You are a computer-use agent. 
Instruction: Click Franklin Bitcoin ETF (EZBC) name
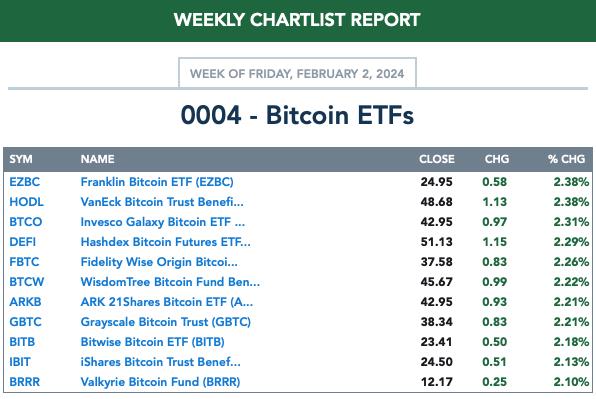pyautogui.click(x=157, y=182)
